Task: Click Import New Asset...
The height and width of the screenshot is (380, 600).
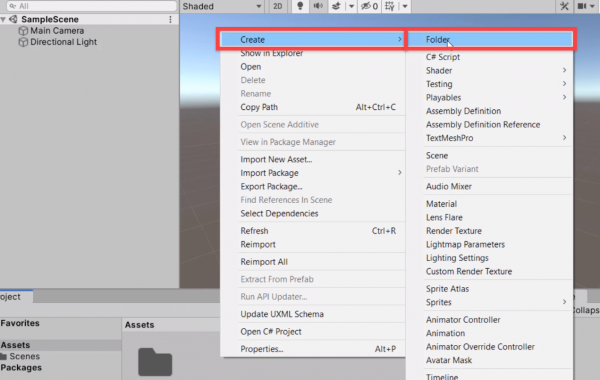Action: click(276, 159)
